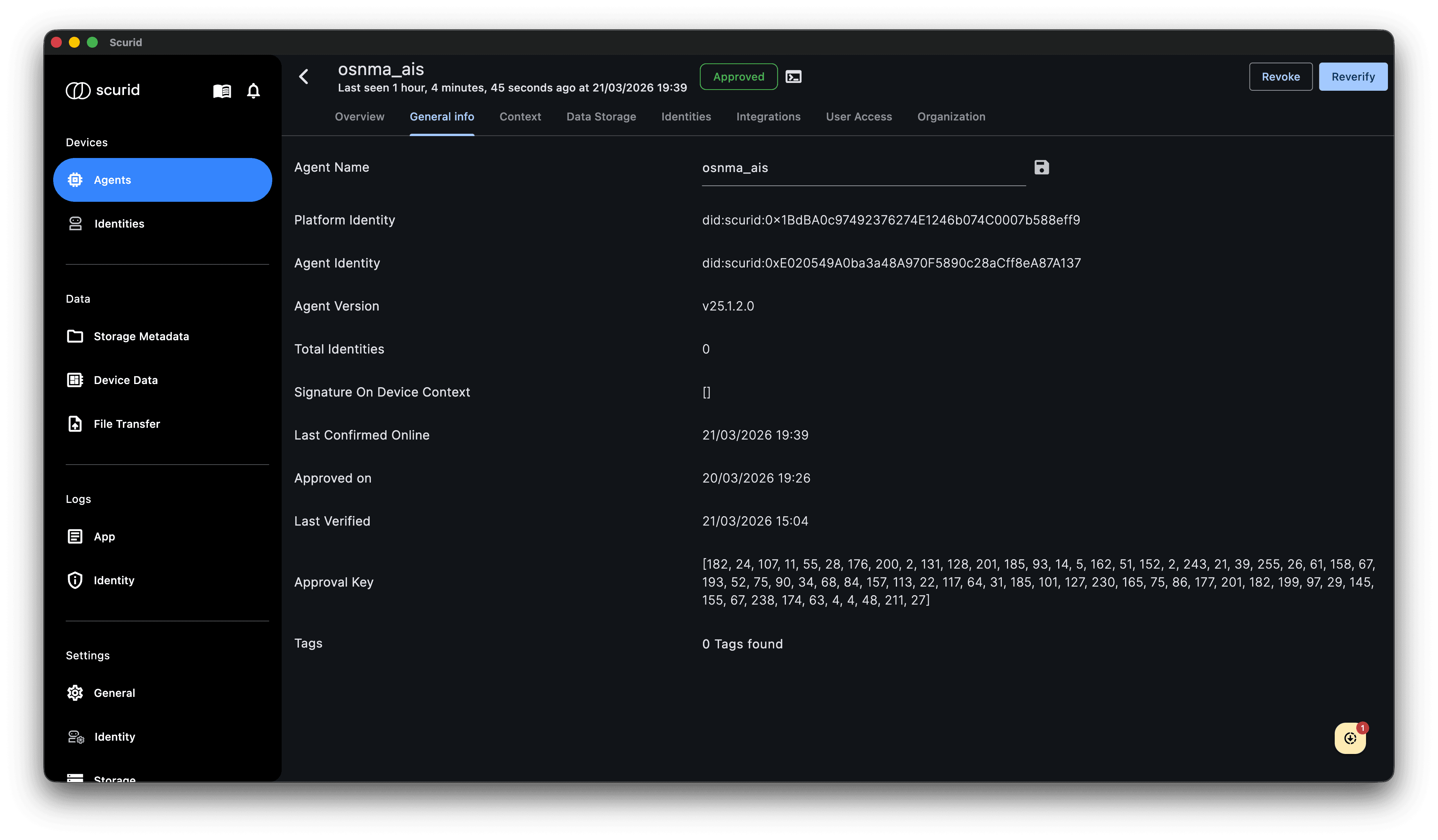Open App logs from the sidebar
Viewport: 1438px width, 840px height.
pos(104,536)
